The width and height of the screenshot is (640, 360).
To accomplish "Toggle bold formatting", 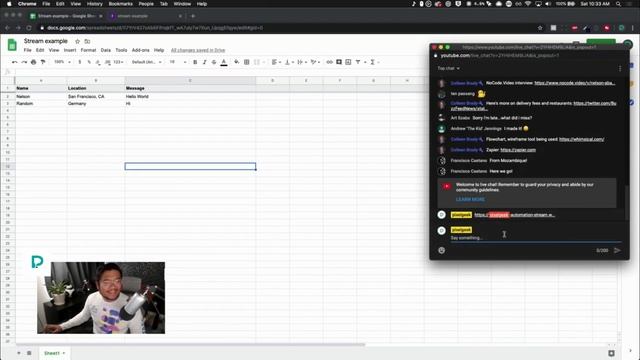I will point(195,62).
